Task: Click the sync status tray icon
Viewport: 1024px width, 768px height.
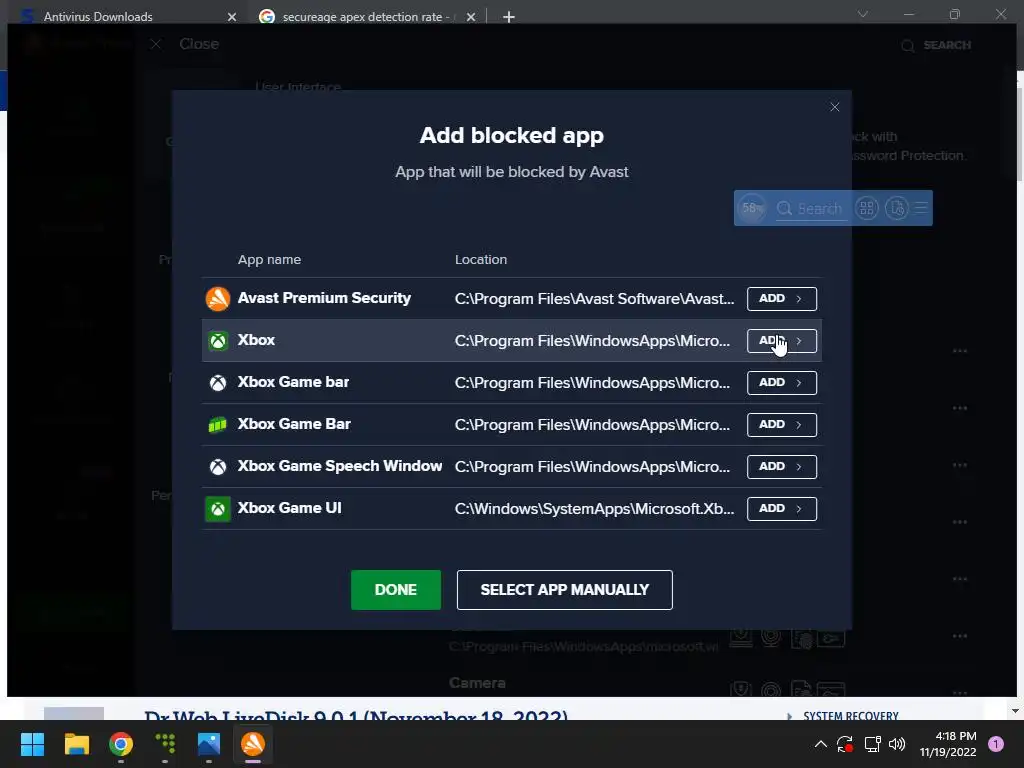Action: 845,744
